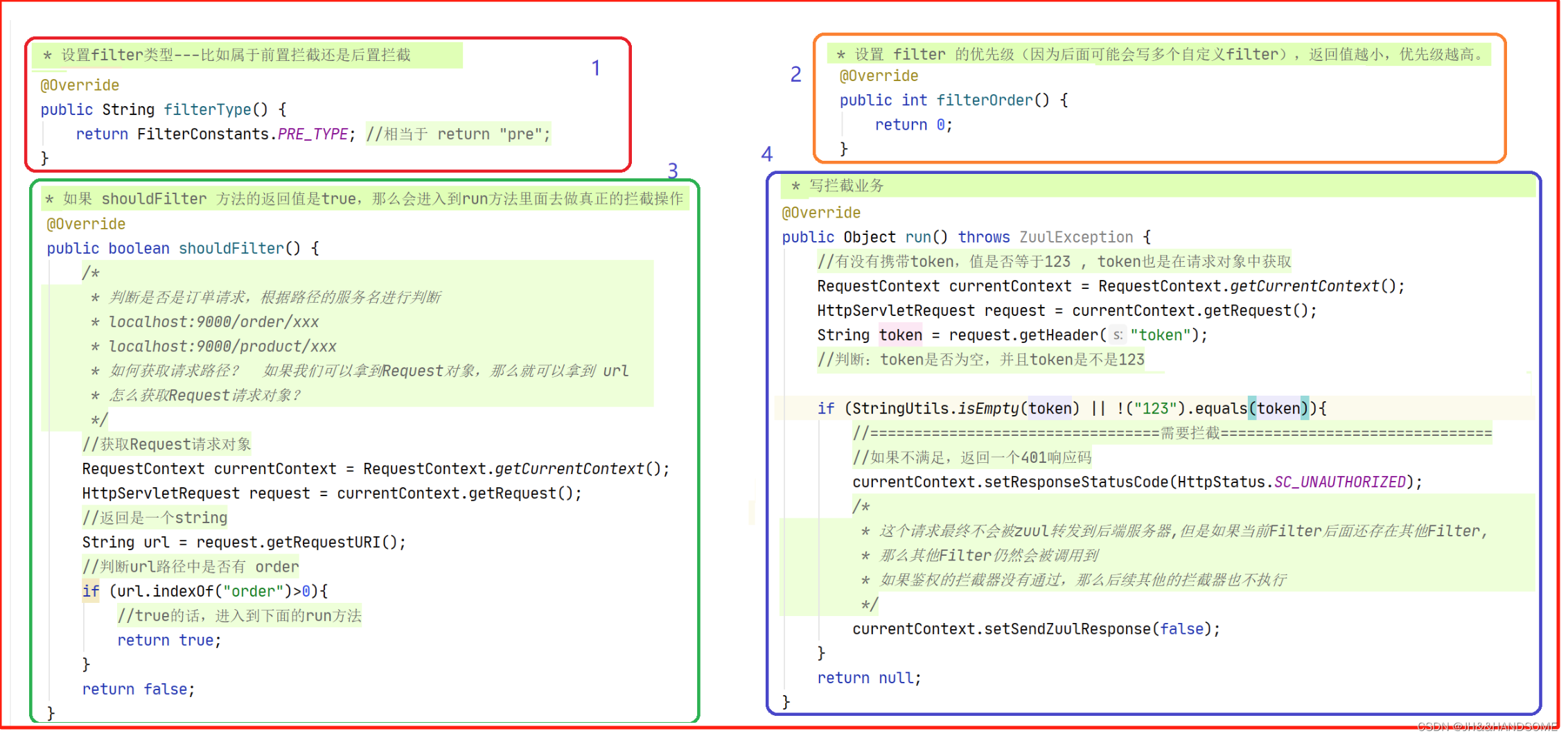Click the comment "//判断url路径中是否有 order"
This screenshot has width=1568, height=738.
click(191, 567)
